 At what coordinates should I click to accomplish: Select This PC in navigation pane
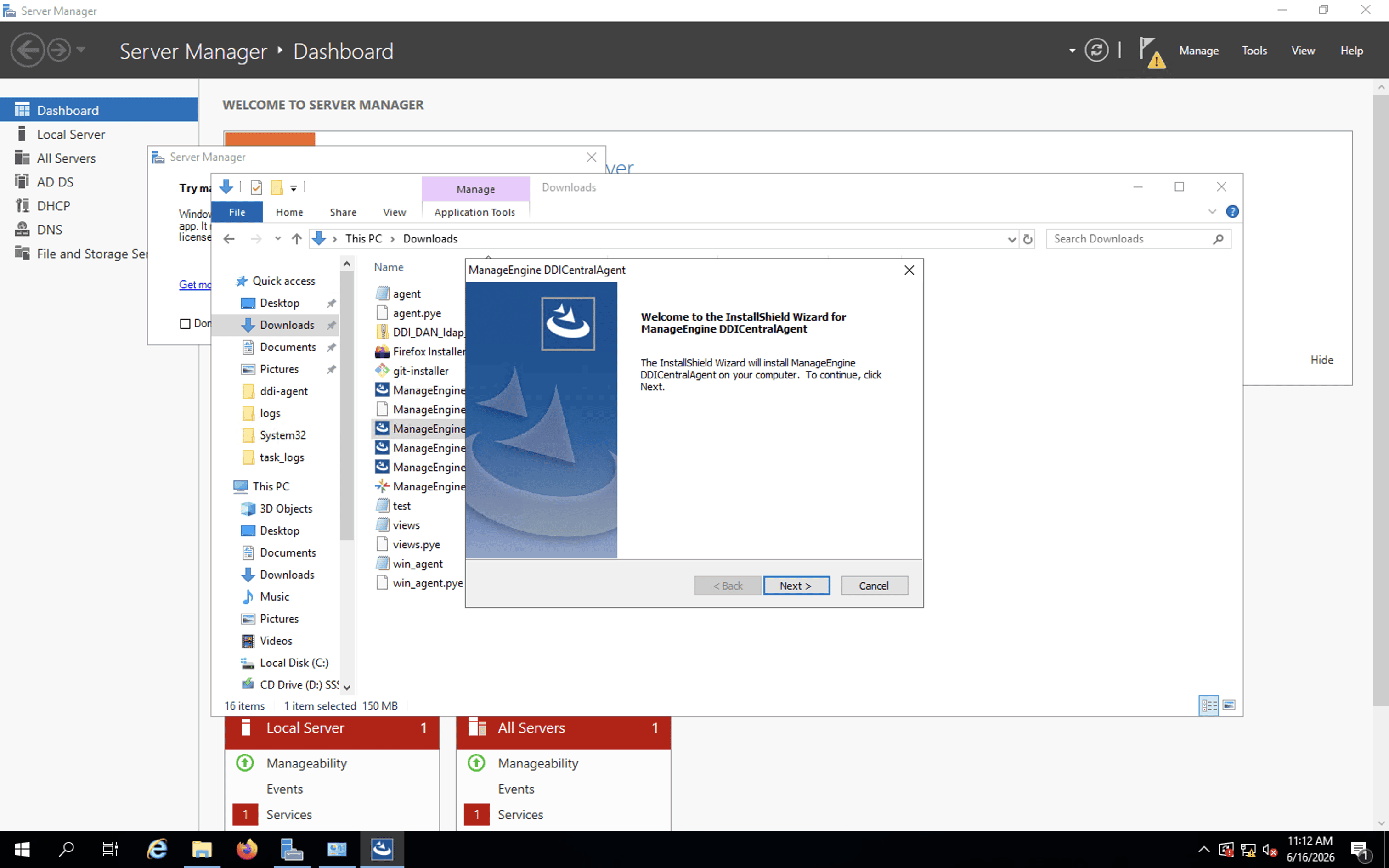(271, 486)
